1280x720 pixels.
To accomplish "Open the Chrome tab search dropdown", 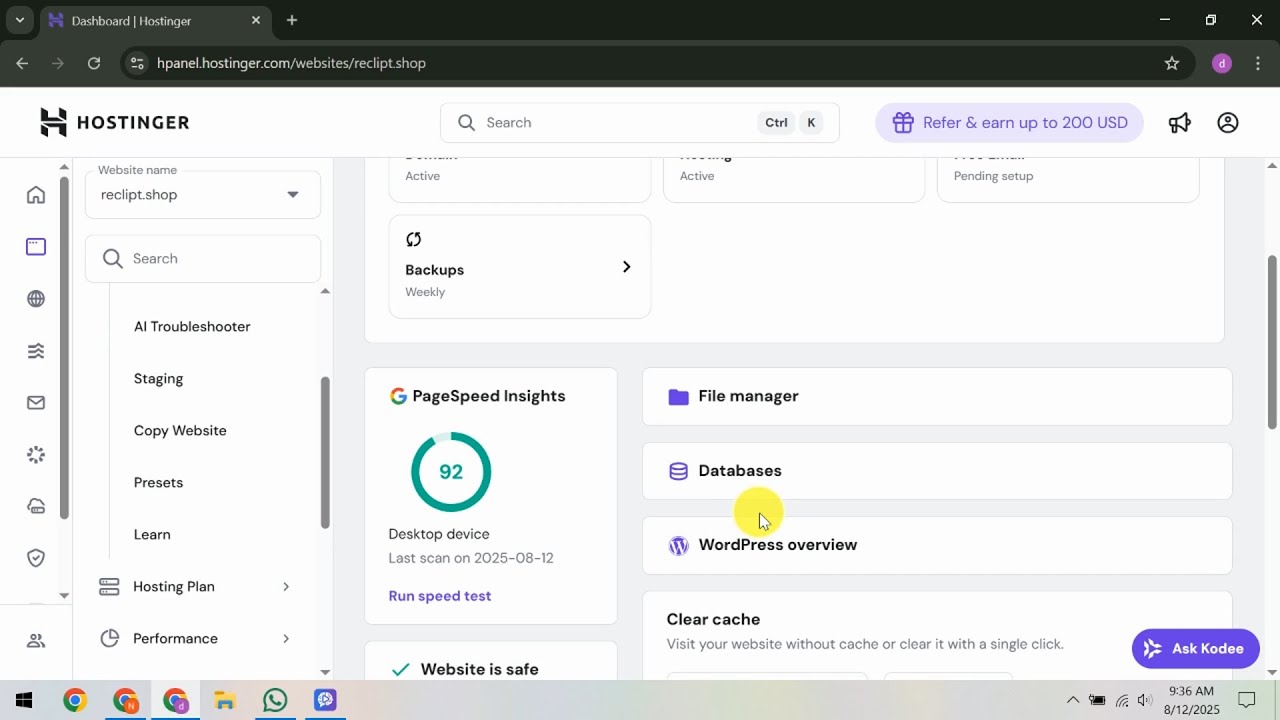I will click(19, 20).
